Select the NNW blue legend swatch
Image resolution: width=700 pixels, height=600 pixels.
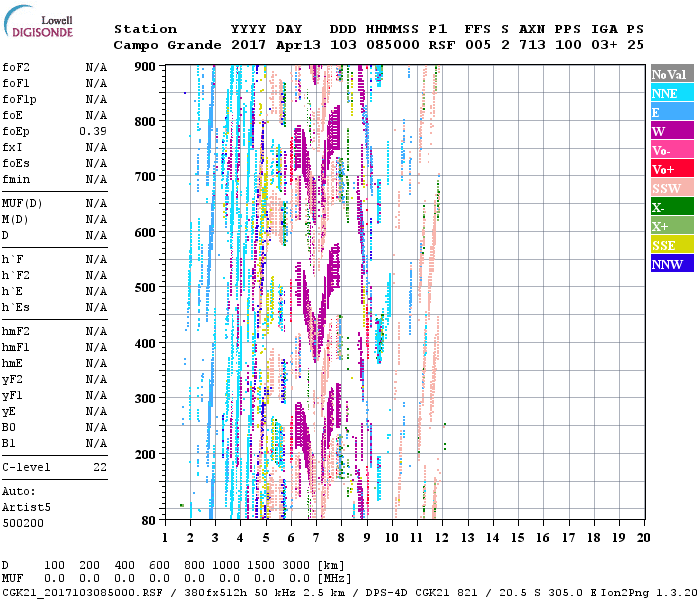(672, 263)
